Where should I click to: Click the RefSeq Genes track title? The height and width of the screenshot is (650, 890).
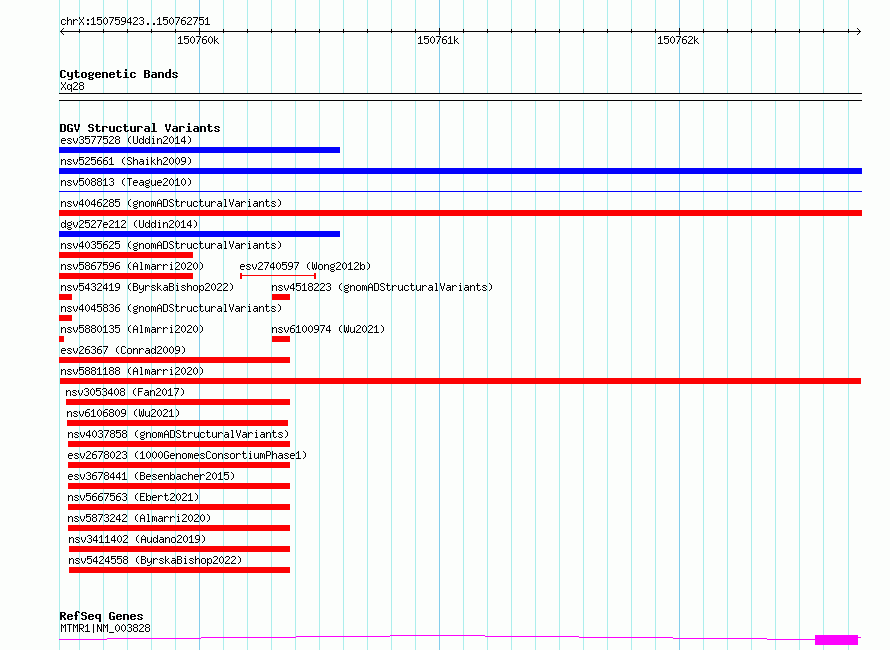tap(101, 616)
